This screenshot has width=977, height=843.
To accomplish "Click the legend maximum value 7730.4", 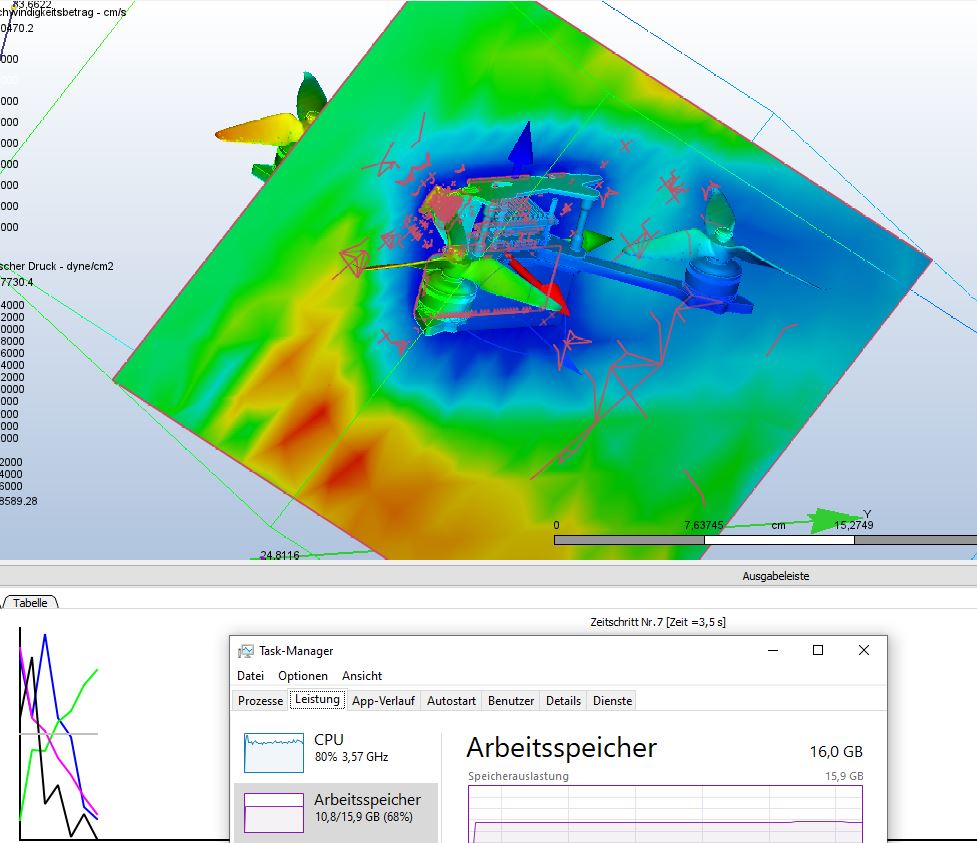I will click(x=17, y=282).
